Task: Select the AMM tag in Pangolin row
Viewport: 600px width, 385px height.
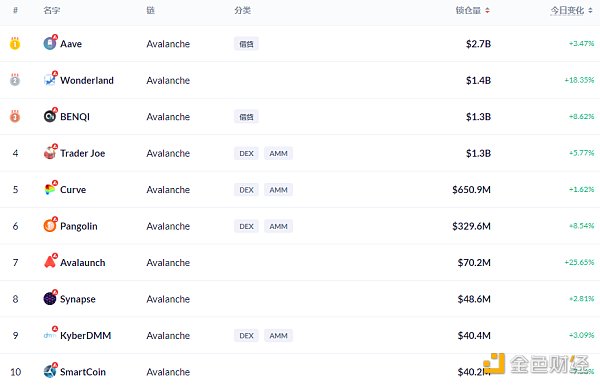Action: coord(279,226)
